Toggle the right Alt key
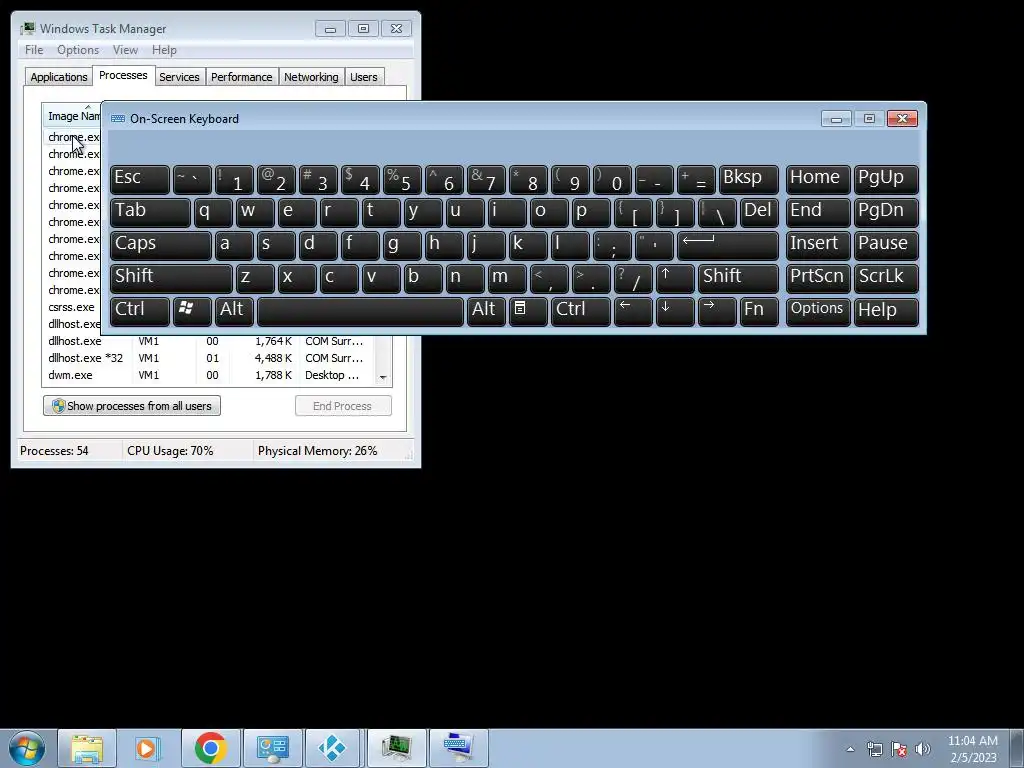 pos(486,311)
